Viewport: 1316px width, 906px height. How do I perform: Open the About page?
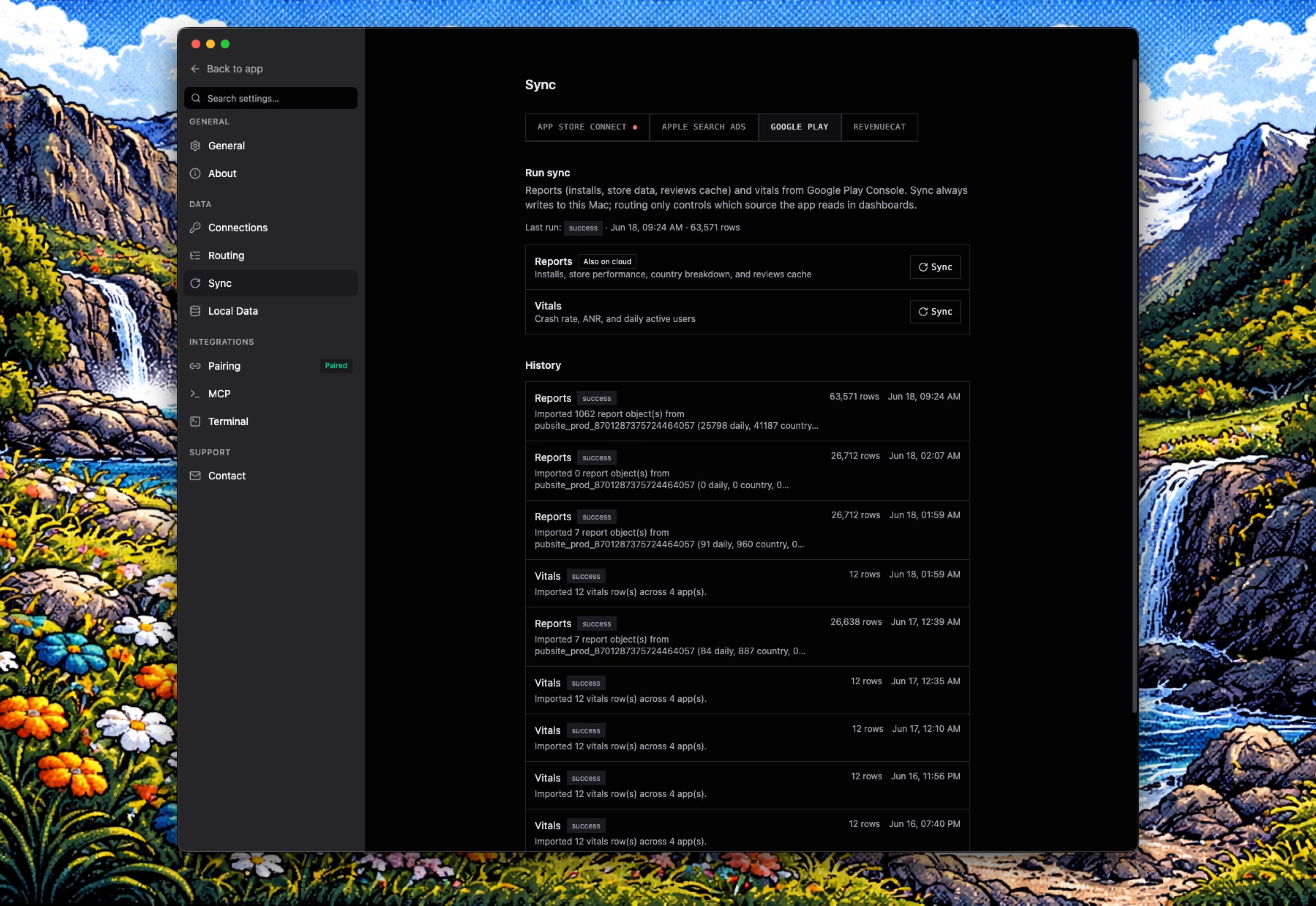[x=271, y=173]
